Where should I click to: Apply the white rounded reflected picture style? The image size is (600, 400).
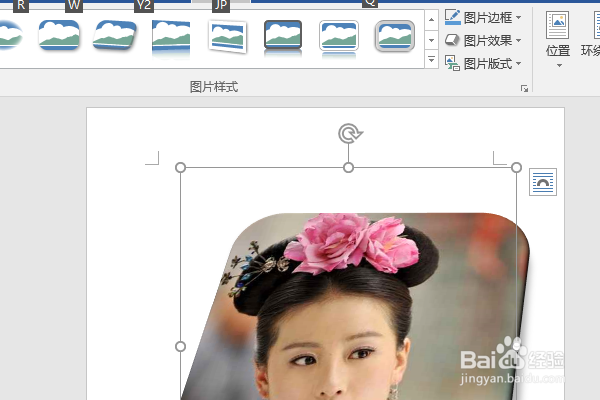339,38
